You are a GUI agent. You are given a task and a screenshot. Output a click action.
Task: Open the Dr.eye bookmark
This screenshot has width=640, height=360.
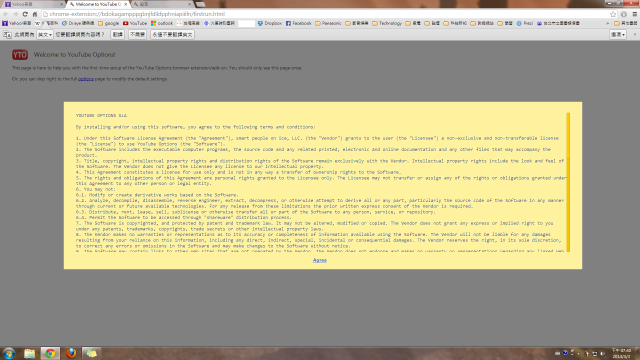click(x=78, y=23)
